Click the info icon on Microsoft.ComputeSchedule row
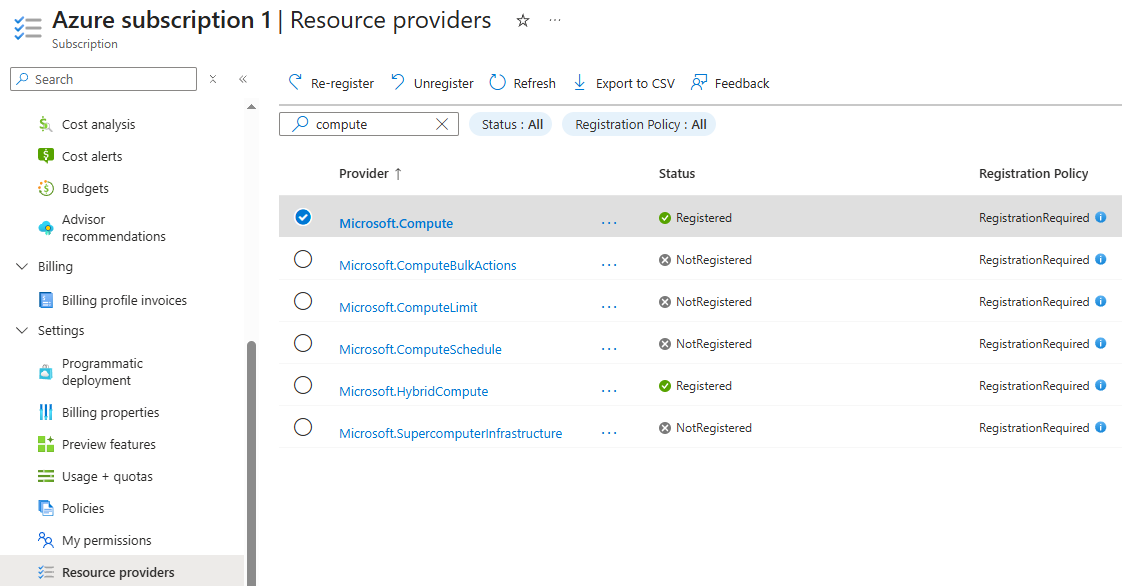The width and height of the screenshot is (1122, 586). coord(1101,343)
